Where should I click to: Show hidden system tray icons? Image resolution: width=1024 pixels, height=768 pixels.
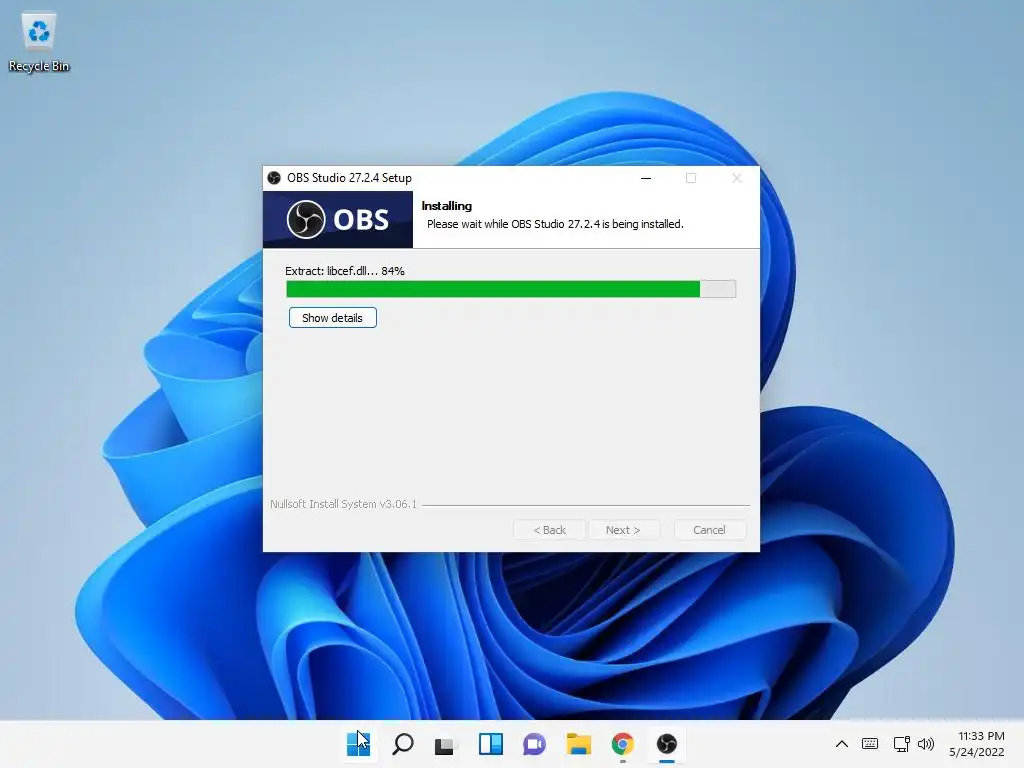(x=842, y=744)
